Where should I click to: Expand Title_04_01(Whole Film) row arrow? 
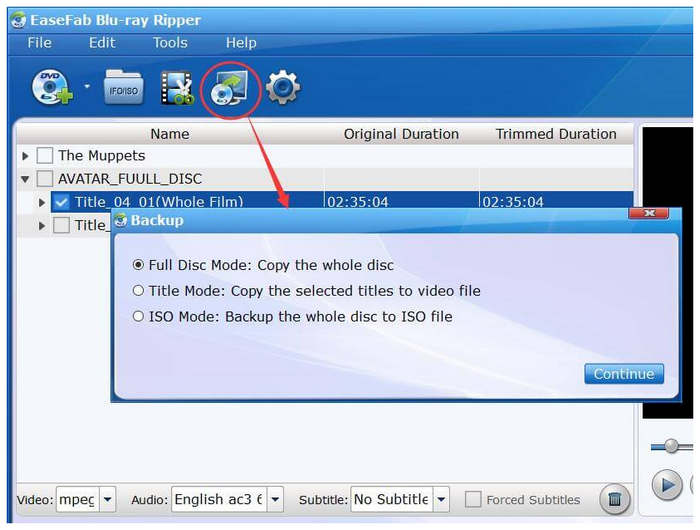click(42, 202)
